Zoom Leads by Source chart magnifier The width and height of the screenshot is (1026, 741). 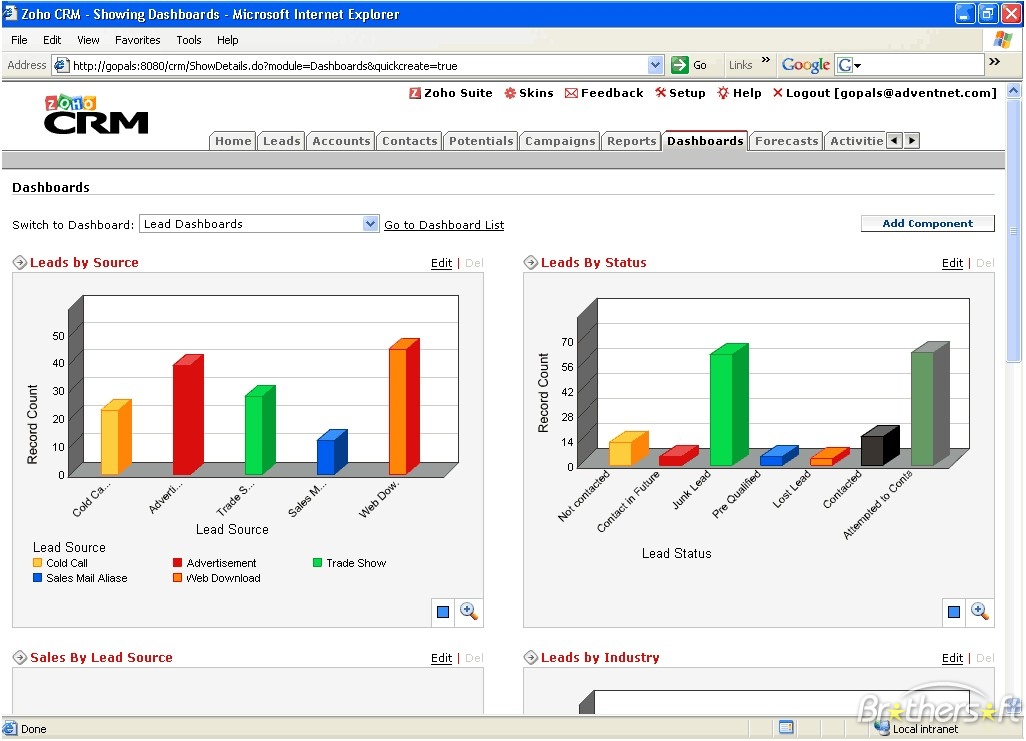click(x=469, y=611)
